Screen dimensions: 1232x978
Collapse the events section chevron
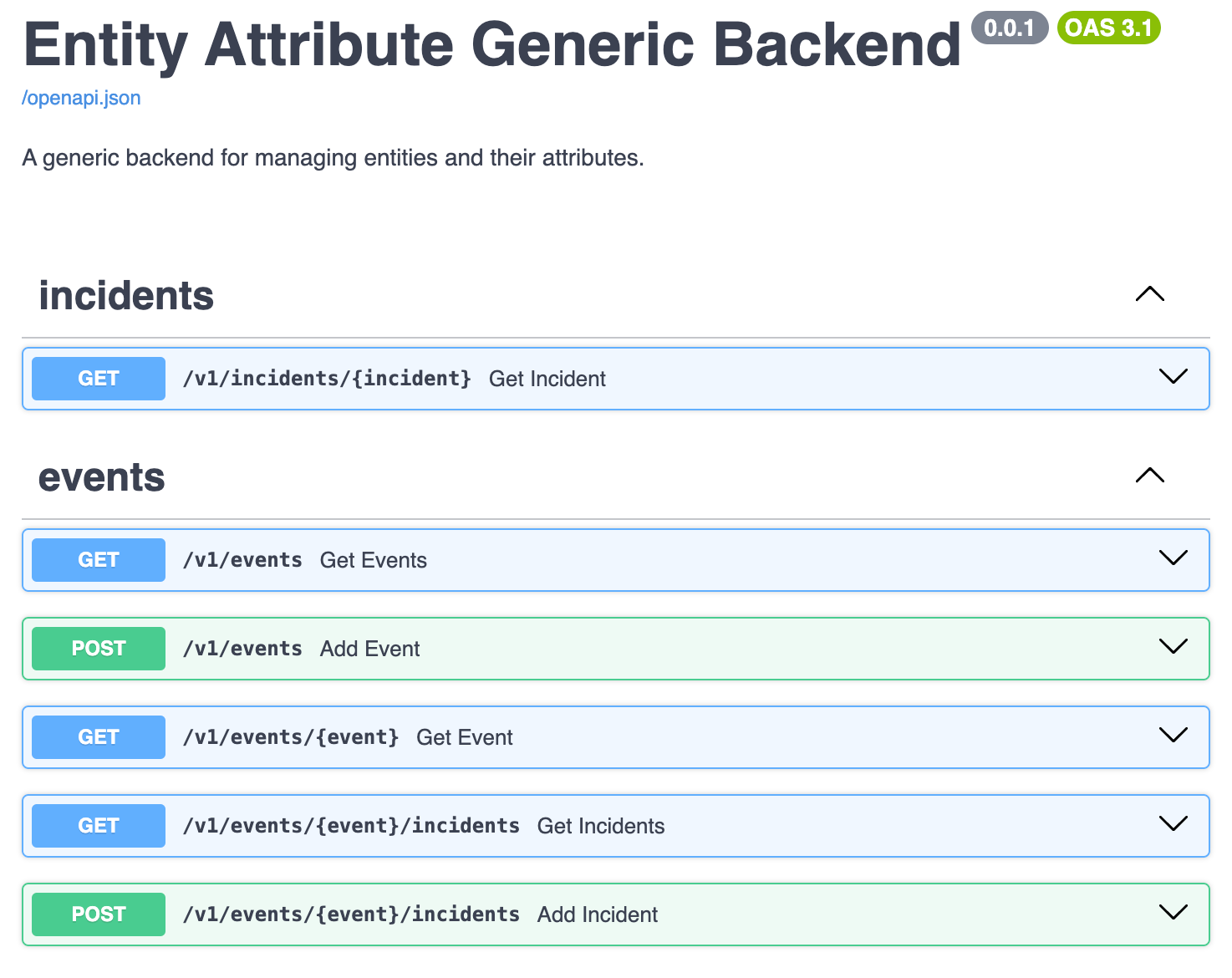coord(1150,476)
